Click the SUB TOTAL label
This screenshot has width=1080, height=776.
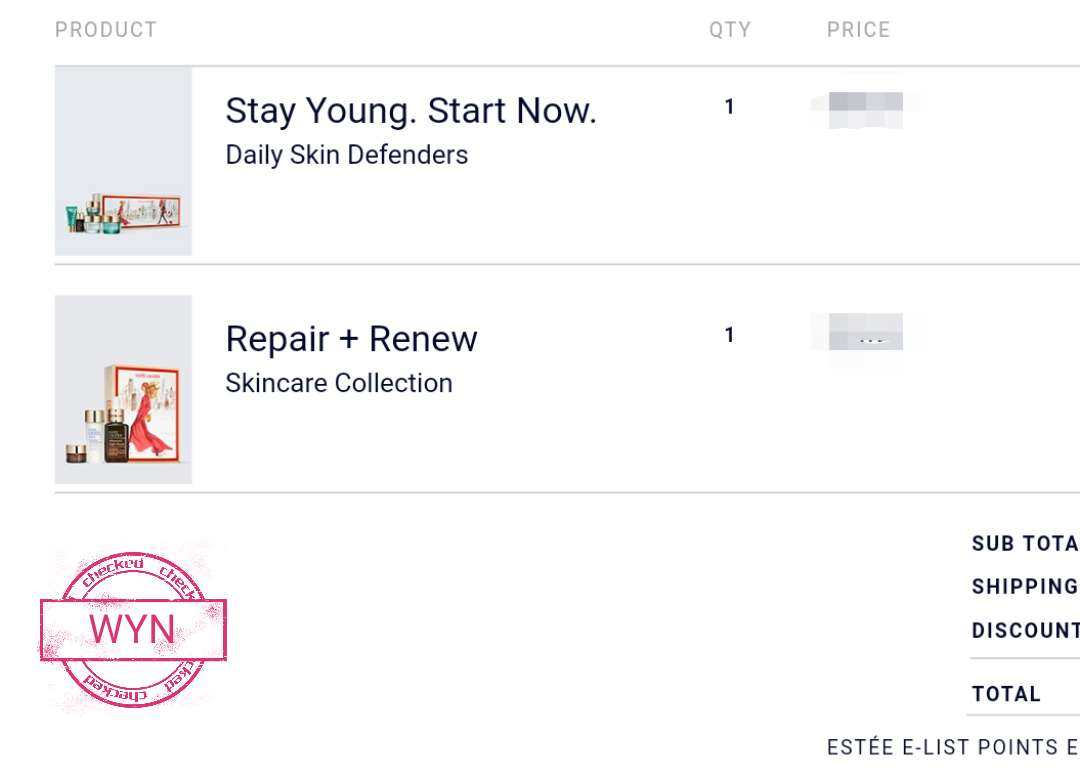pyautogui.click(x=1026, y=543)
